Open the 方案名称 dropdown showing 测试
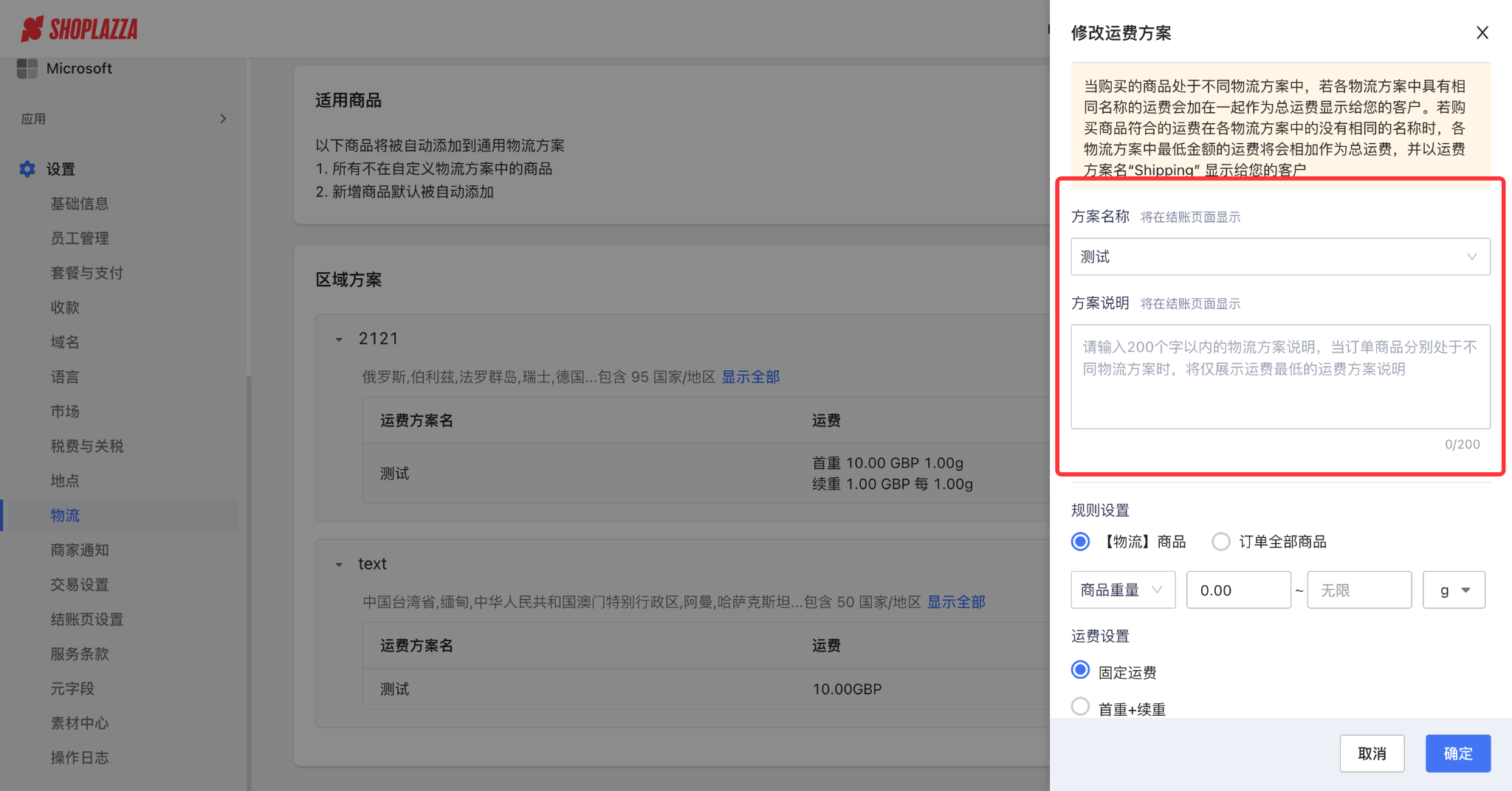Viewport: 1512px width, 791px height. point(1280,257)
